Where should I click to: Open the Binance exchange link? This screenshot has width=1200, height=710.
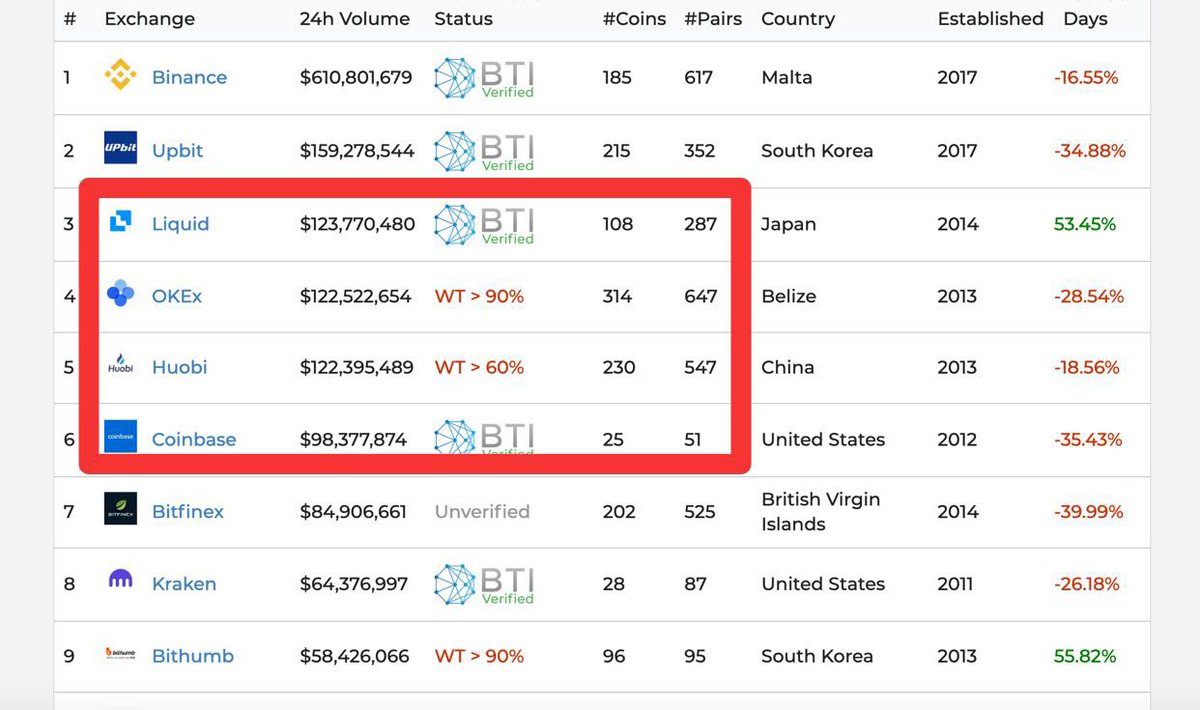(x=189, y=77)
